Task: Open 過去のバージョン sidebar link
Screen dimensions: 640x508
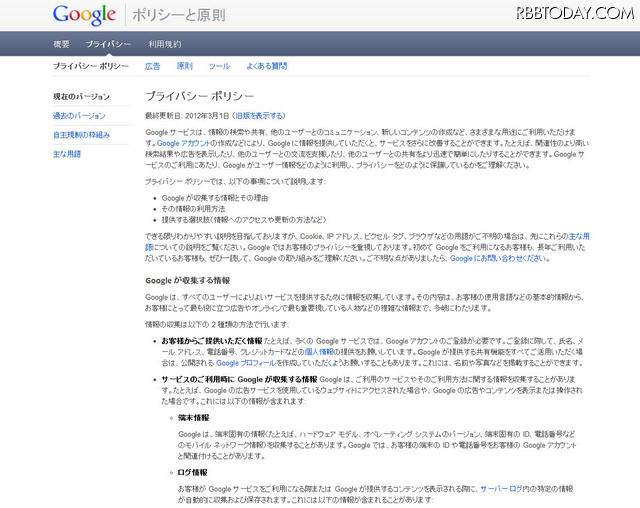Action: pos(79,116)
